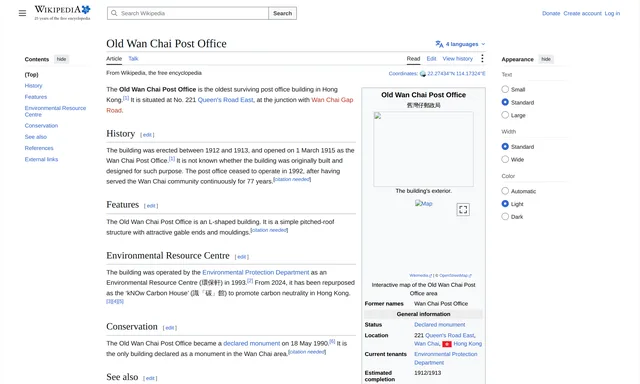640x384 pixels.
Task: Jump to (Top) in contents
Action: pos(31,75)
